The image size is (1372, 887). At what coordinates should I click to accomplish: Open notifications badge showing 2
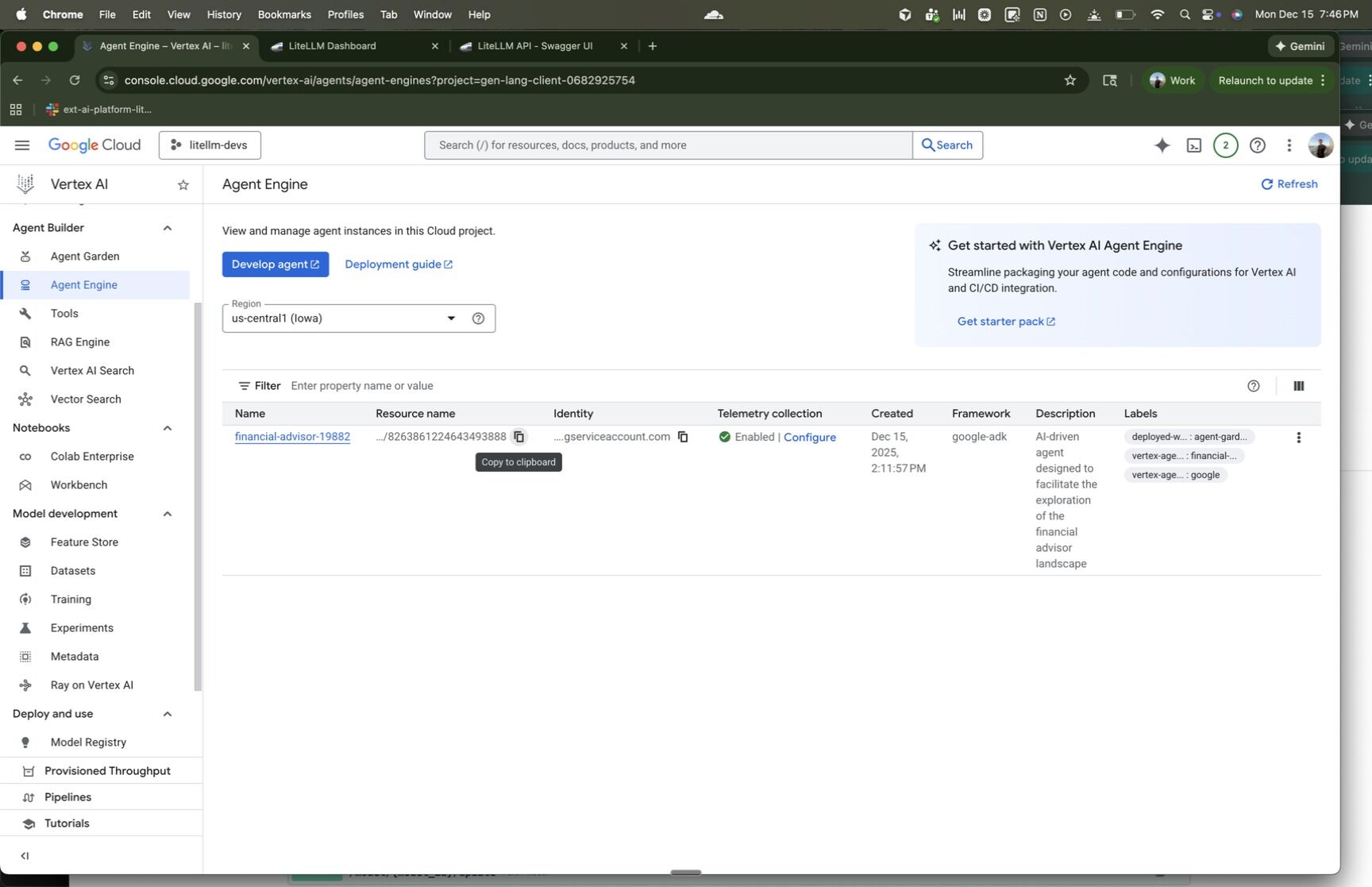coord(1226,145)
